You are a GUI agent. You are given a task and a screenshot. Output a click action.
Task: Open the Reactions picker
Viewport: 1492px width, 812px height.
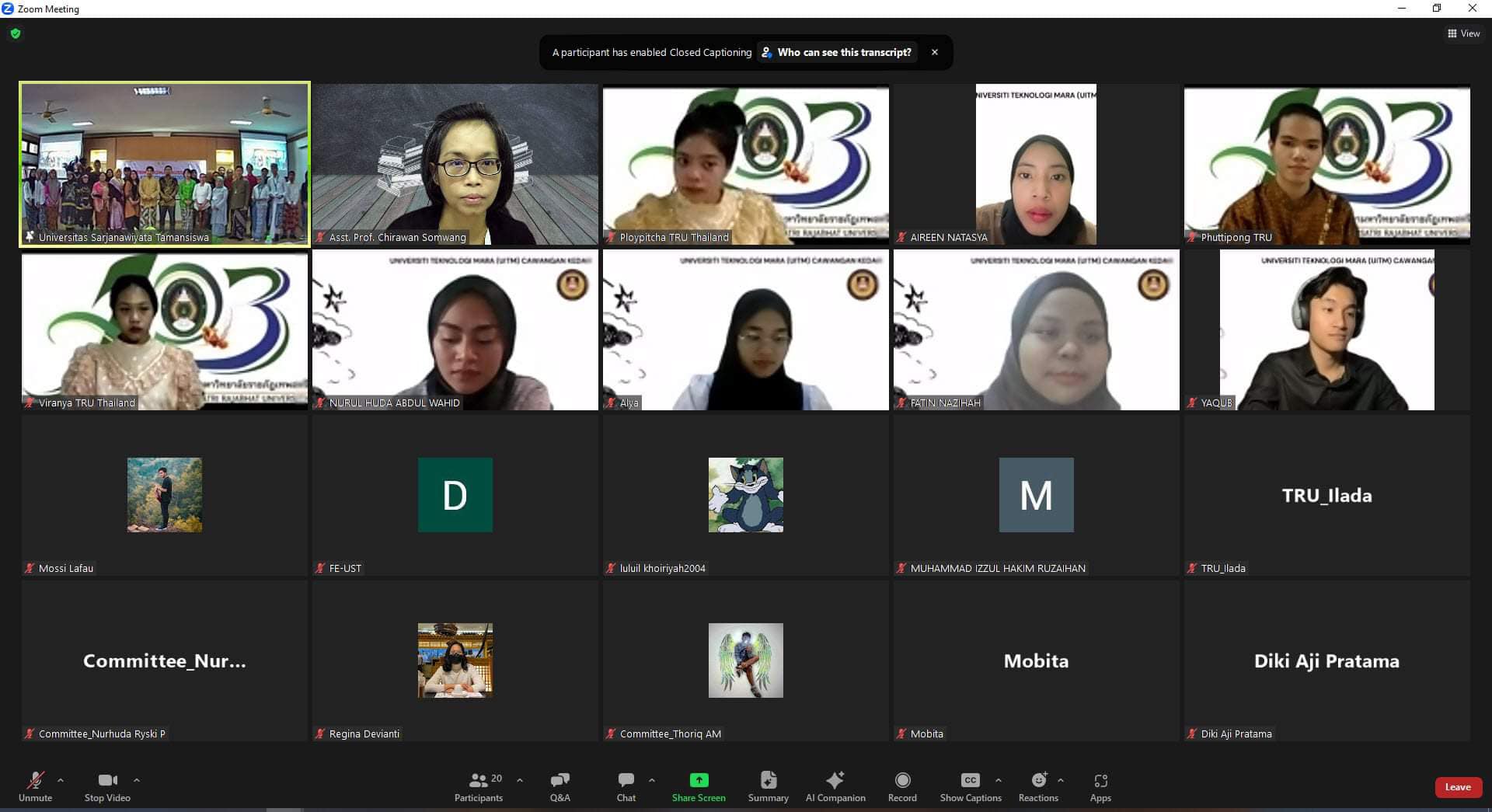pos(1038,786)
